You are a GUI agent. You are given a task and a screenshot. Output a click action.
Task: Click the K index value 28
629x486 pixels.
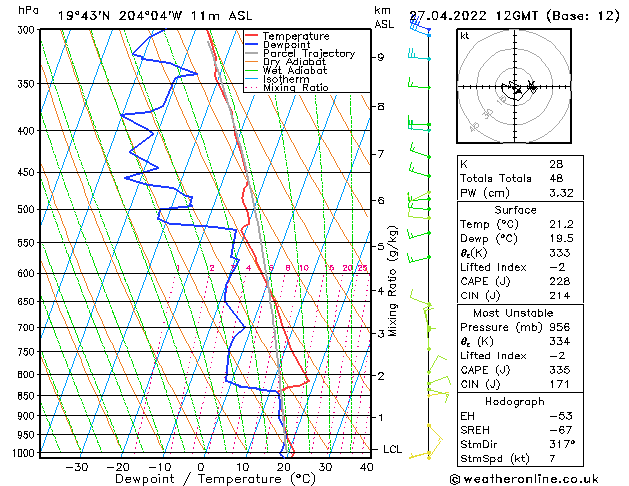pos(556,164)
